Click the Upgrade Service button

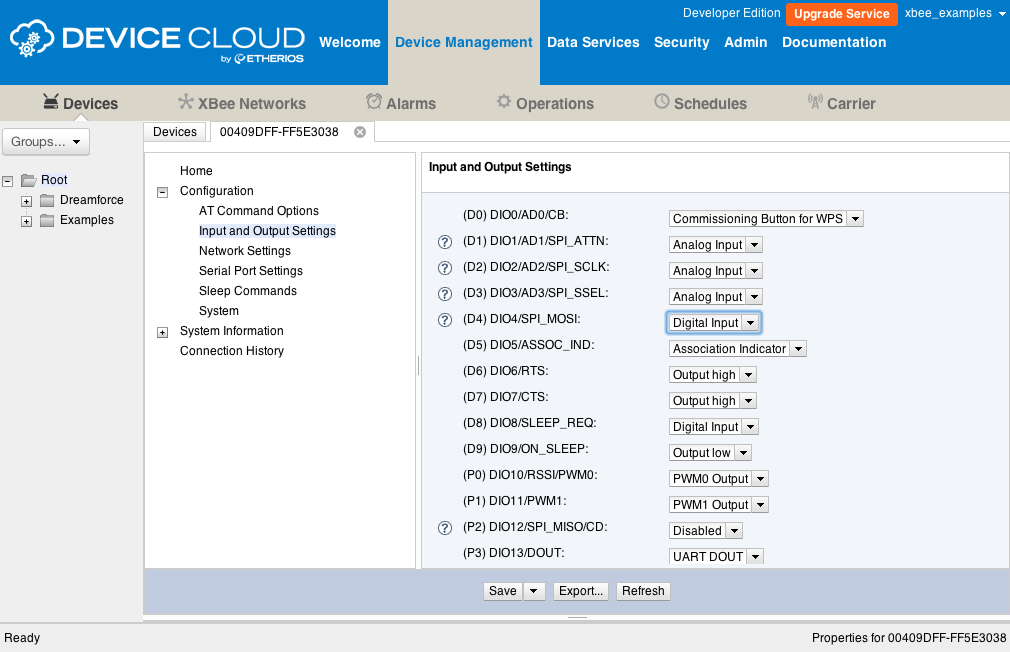[841, 14]
